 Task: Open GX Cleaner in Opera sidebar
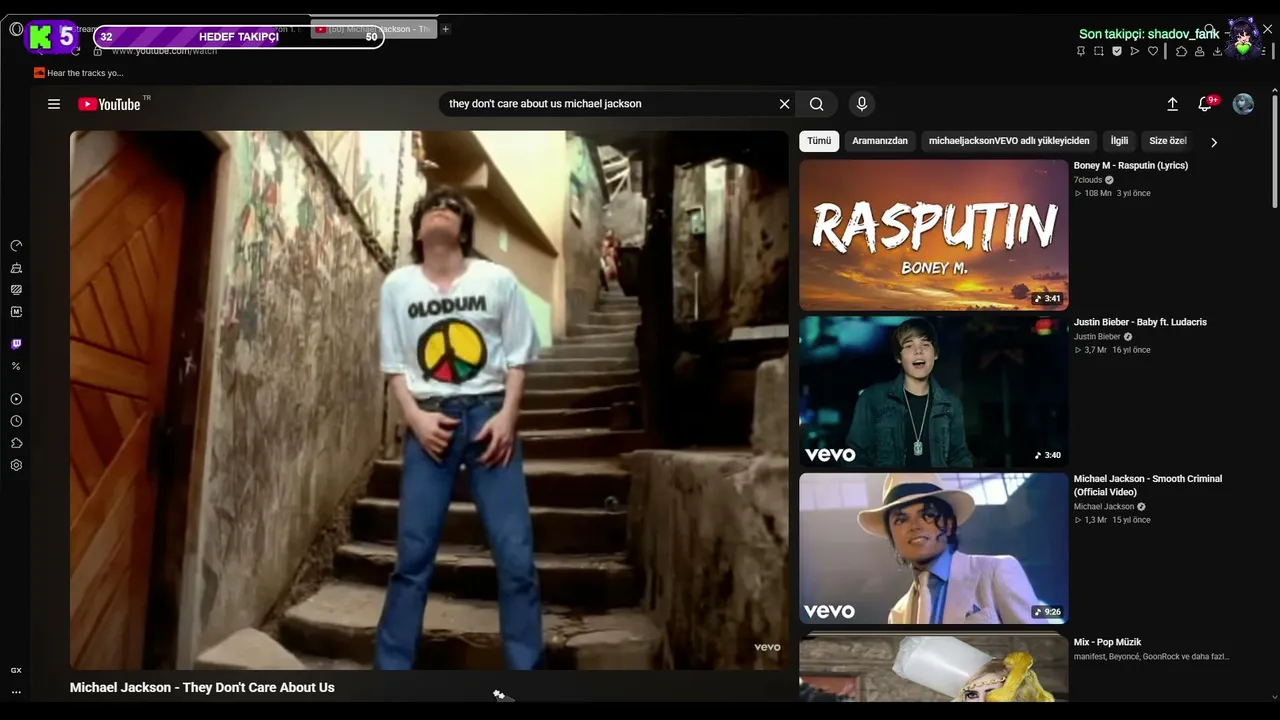pos(16,268)
